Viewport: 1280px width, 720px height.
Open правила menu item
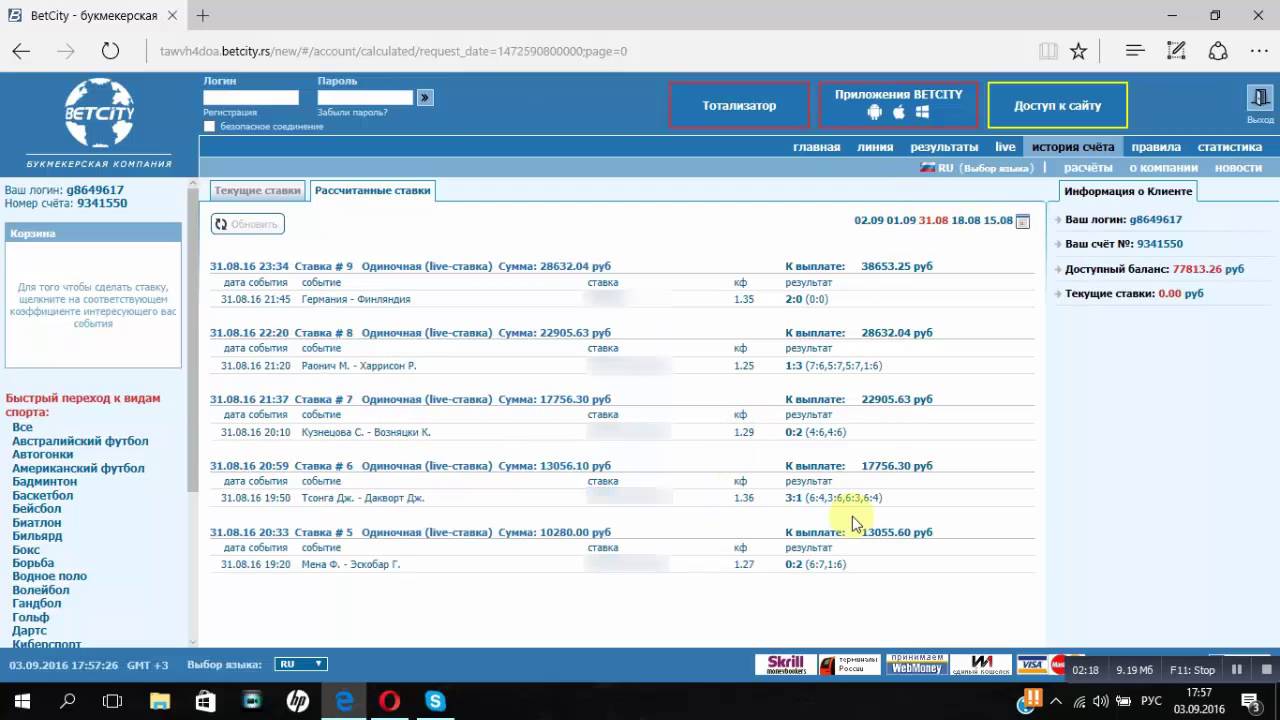1156,147
